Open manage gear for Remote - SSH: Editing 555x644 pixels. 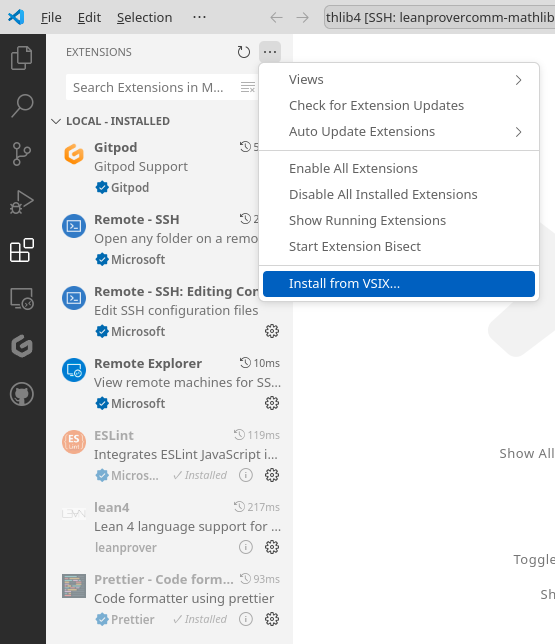coord(272,331)
